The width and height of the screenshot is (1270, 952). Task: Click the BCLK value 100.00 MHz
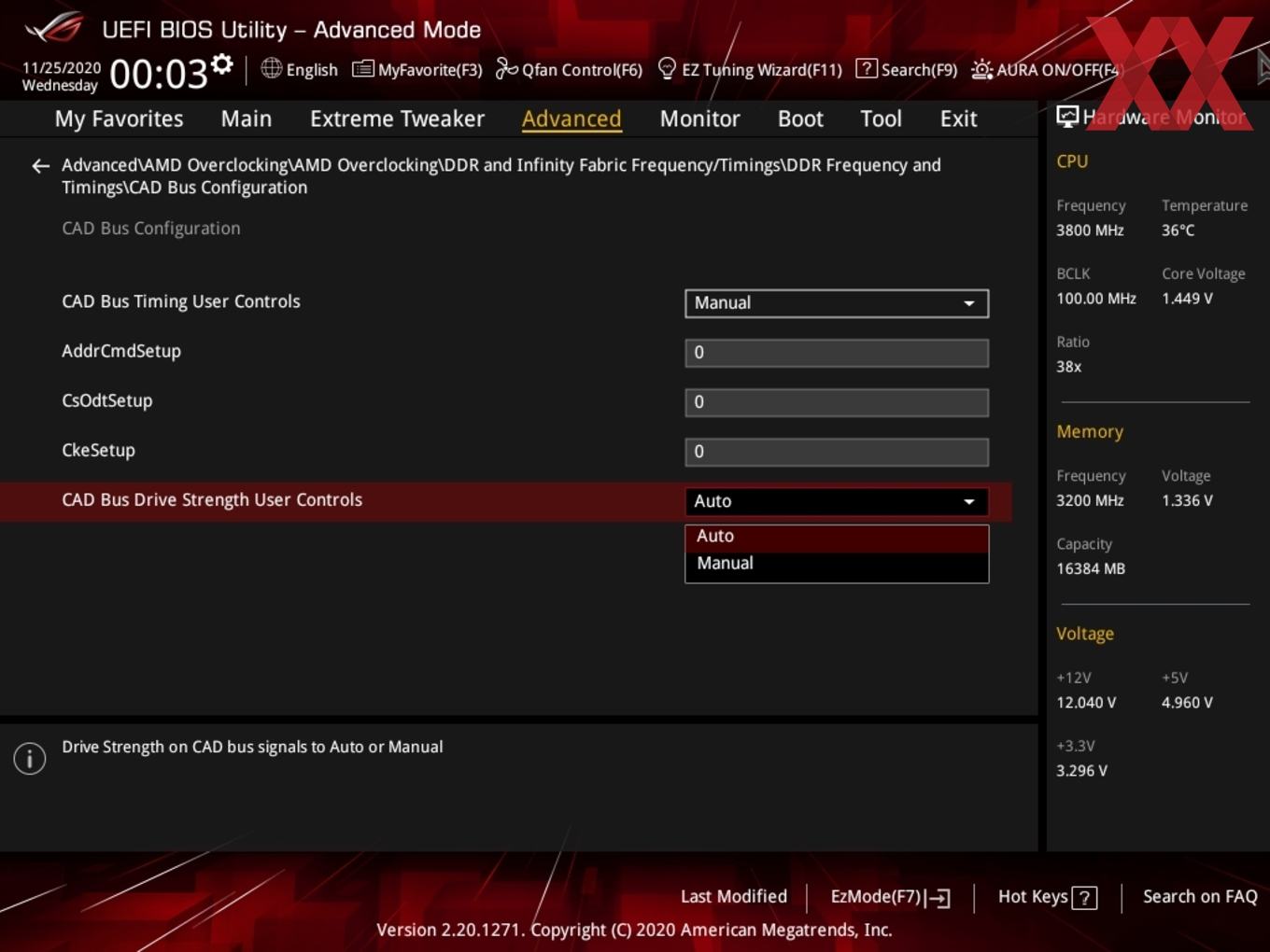(x=1096, y=299)
